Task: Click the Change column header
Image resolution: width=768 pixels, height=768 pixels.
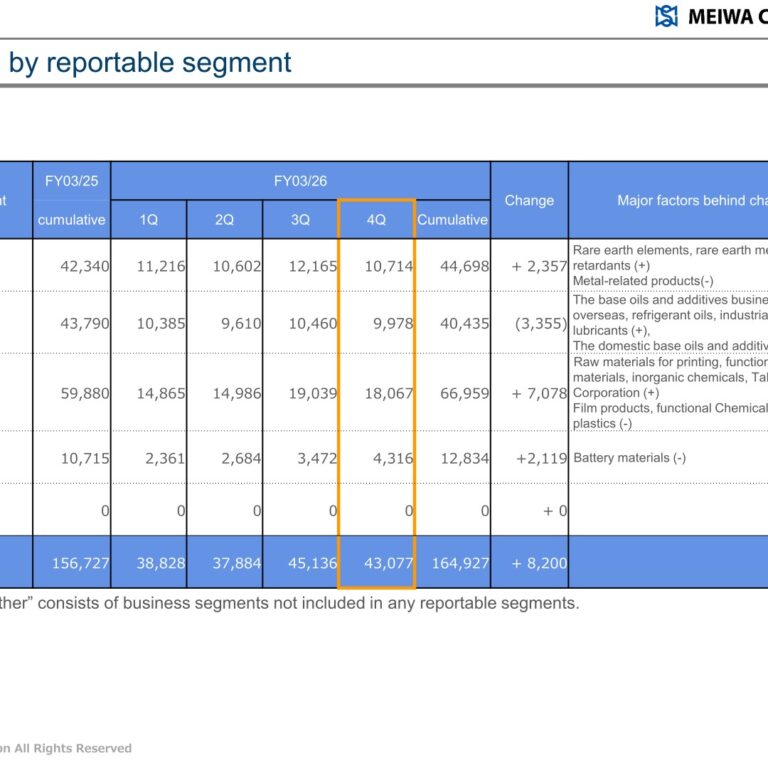Action: click(529, 200)
